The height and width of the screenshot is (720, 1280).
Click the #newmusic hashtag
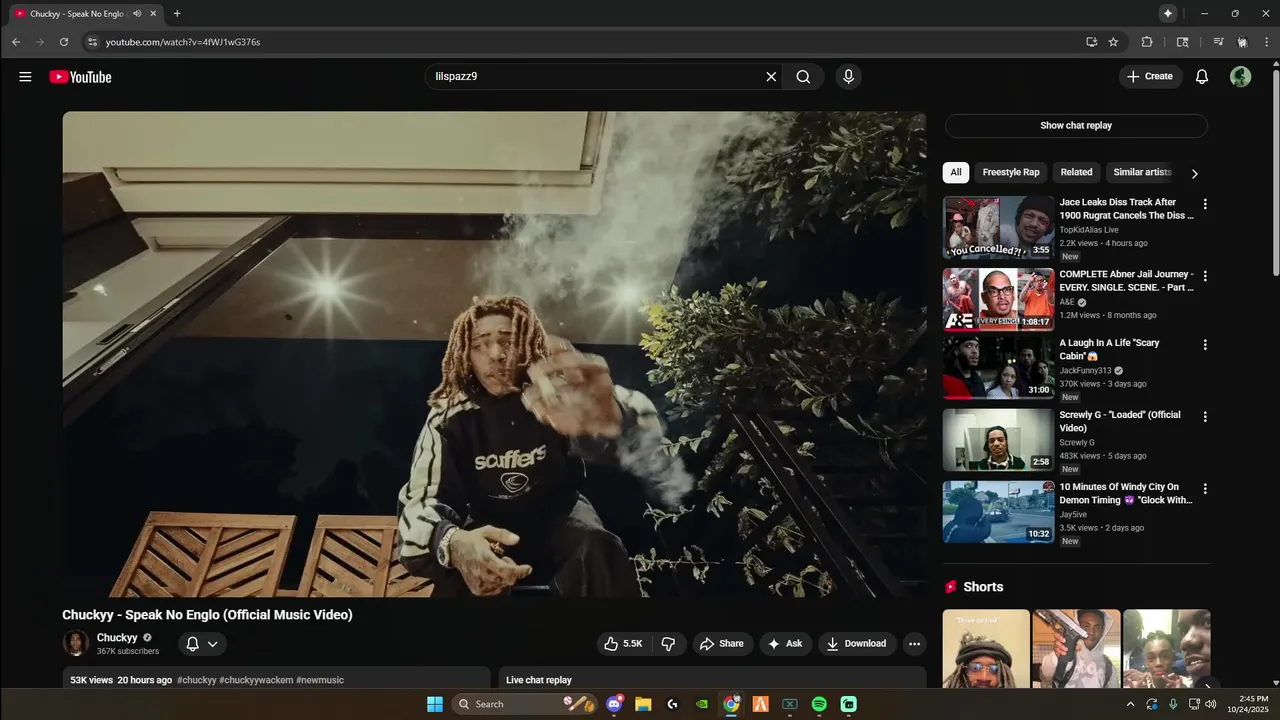(x=320, y=680)
